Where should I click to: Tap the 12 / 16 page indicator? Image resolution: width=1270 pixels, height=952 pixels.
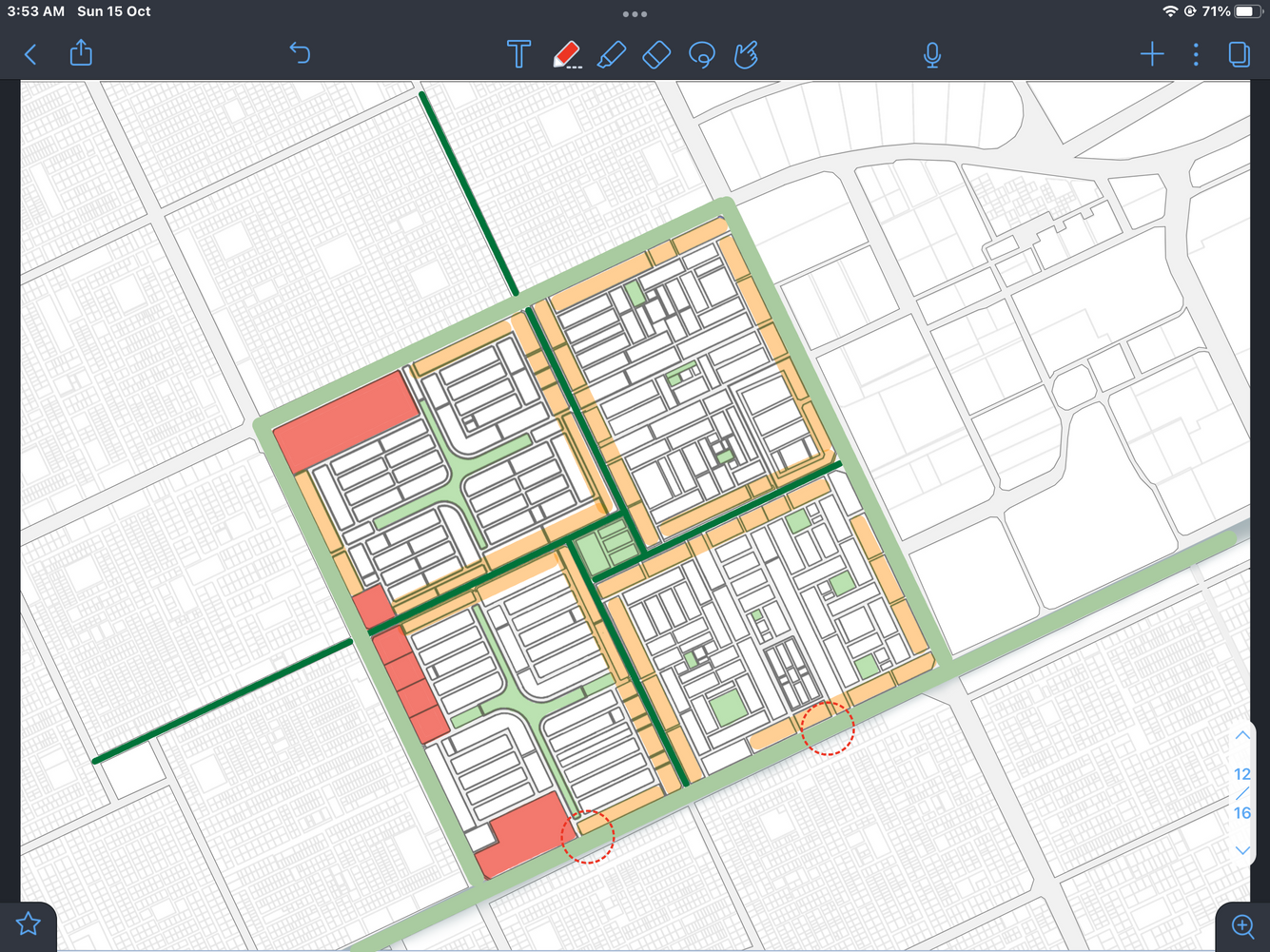[x=1242, y=793]
